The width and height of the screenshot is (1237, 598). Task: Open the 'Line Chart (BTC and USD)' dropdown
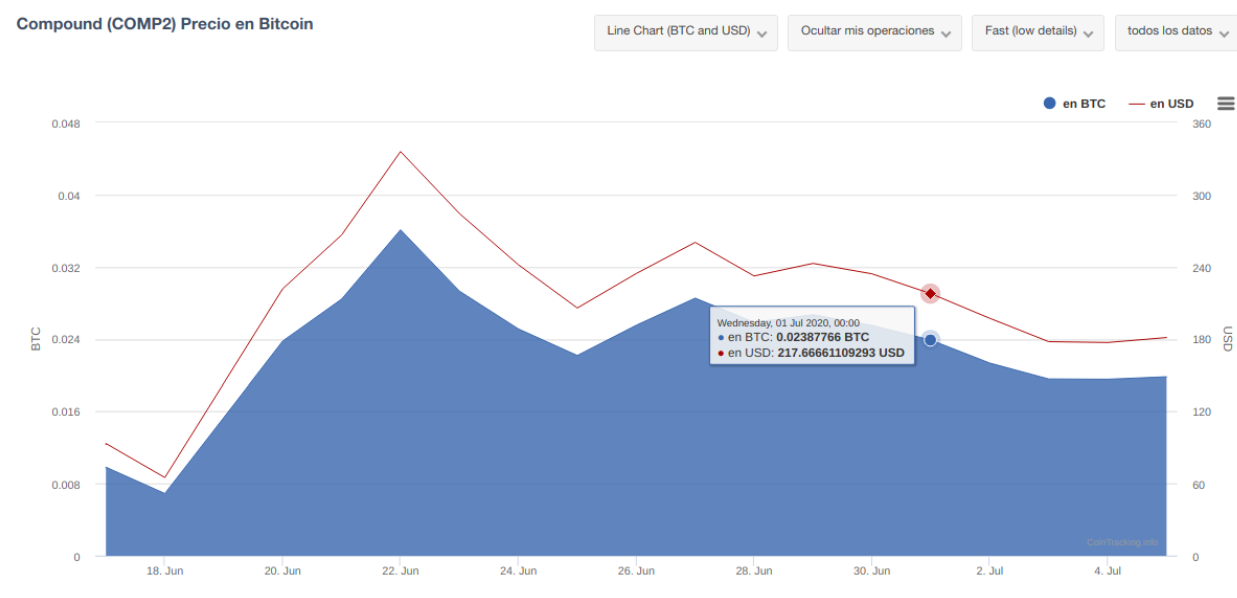[686, 31]
